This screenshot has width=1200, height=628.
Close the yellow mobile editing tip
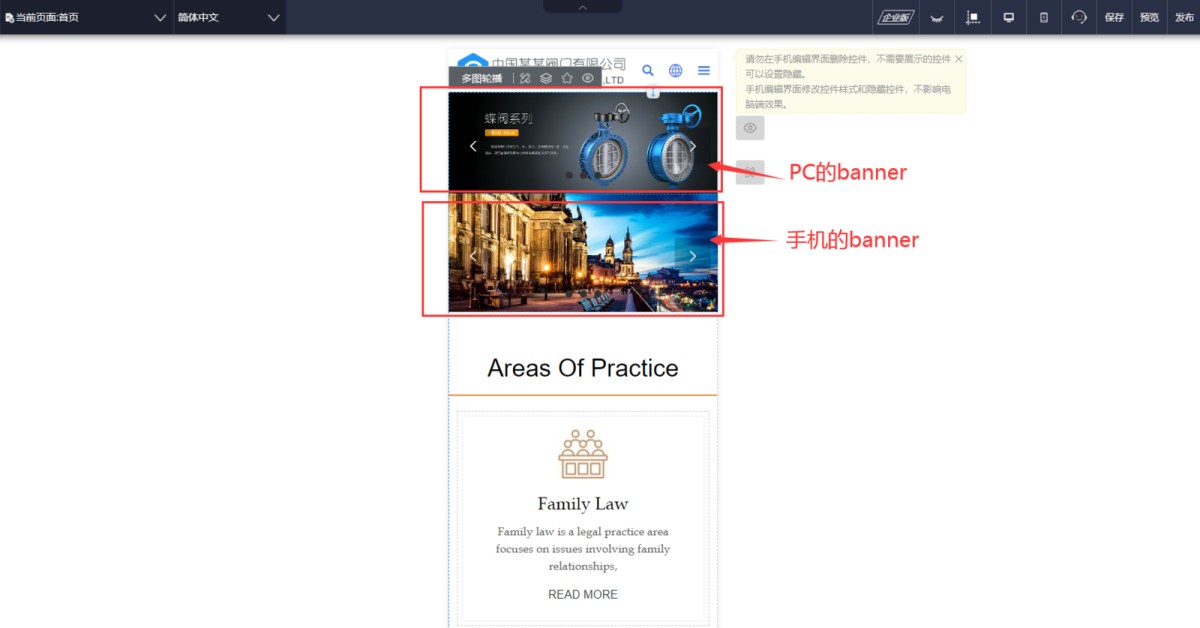959,59
